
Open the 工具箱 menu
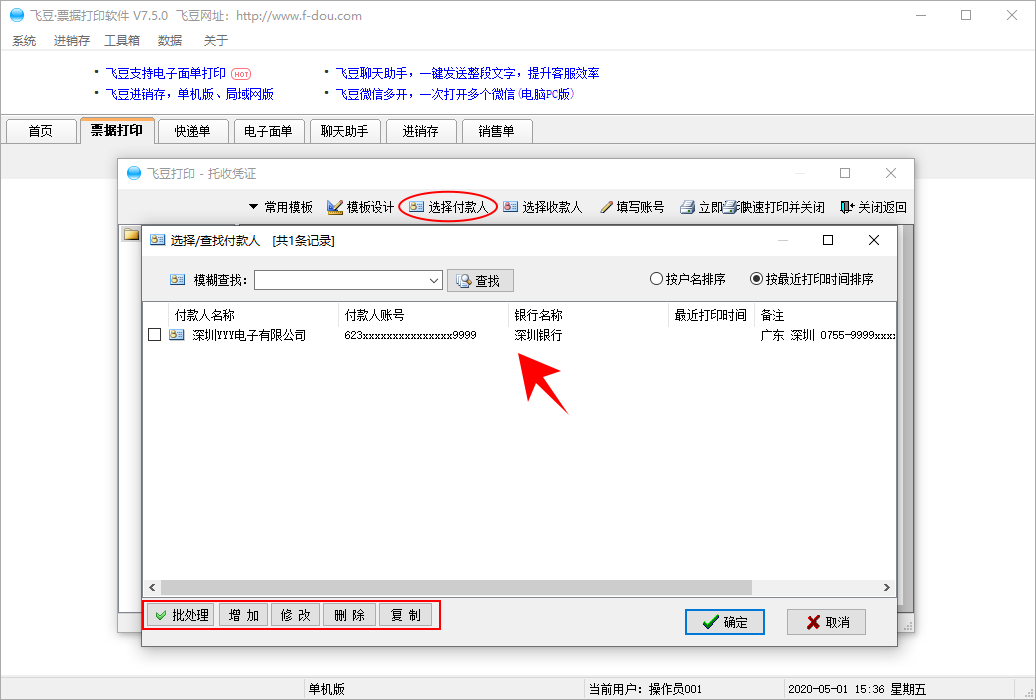(122, 41)
